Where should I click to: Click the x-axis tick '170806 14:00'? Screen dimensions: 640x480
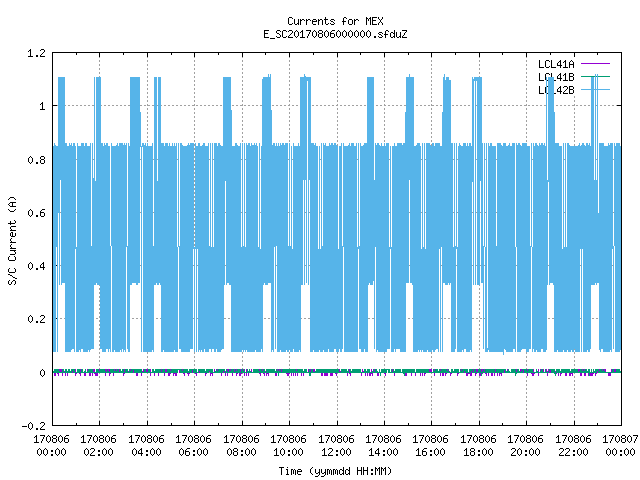(x=383, y=446)
